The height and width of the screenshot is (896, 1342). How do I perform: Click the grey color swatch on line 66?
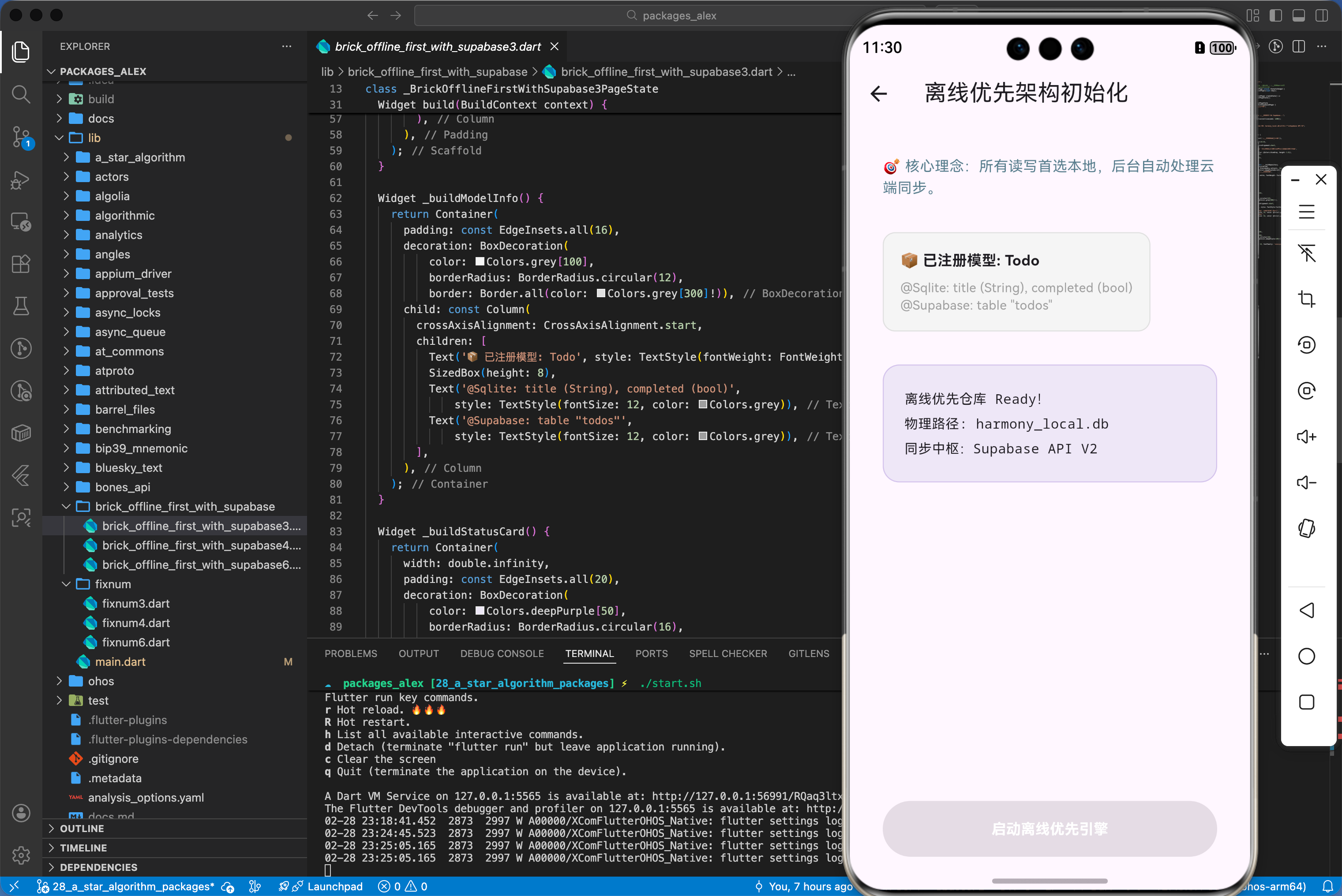(x=480, y=261)
